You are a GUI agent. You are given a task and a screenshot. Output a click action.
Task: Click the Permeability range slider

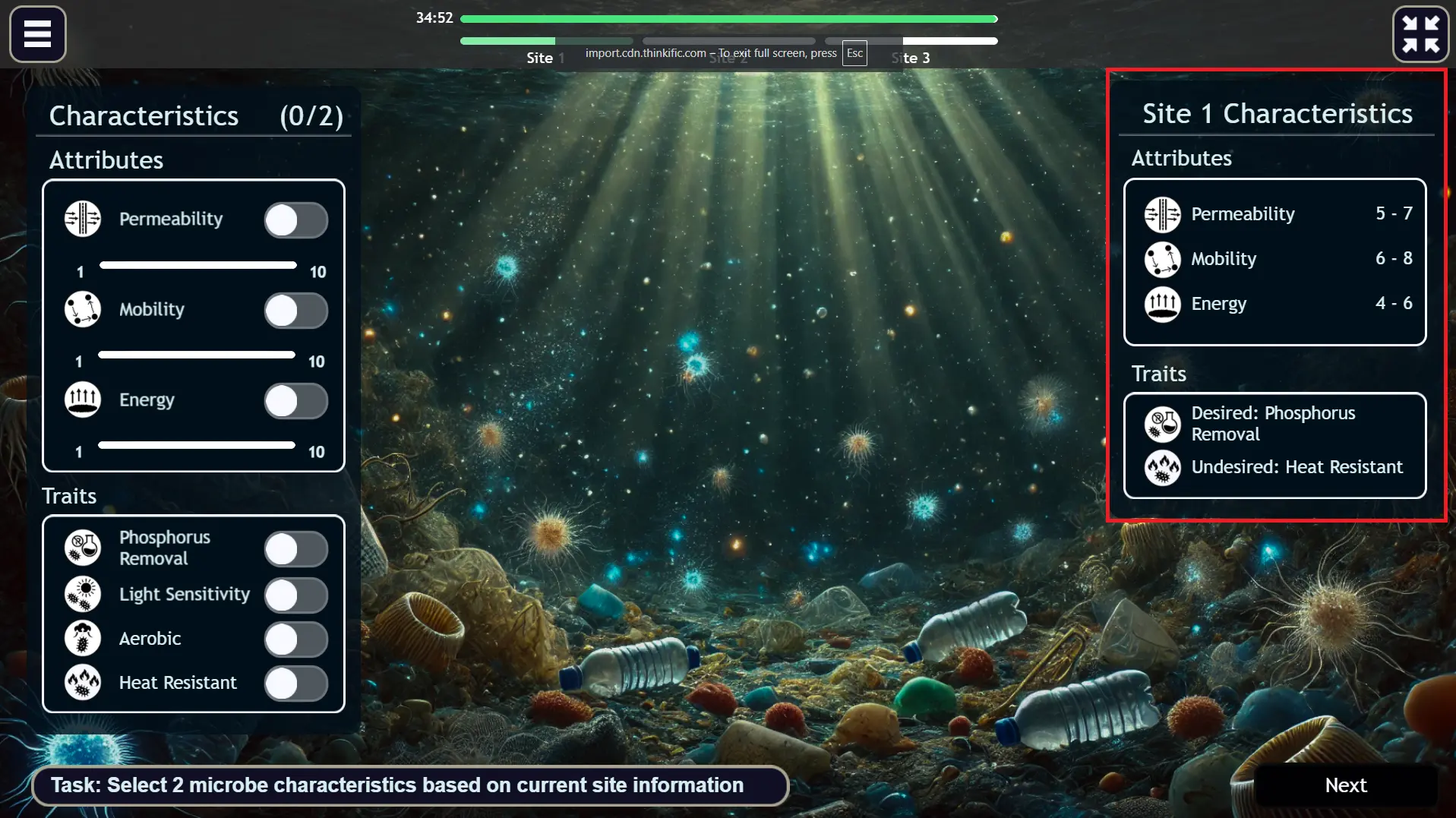197,265
